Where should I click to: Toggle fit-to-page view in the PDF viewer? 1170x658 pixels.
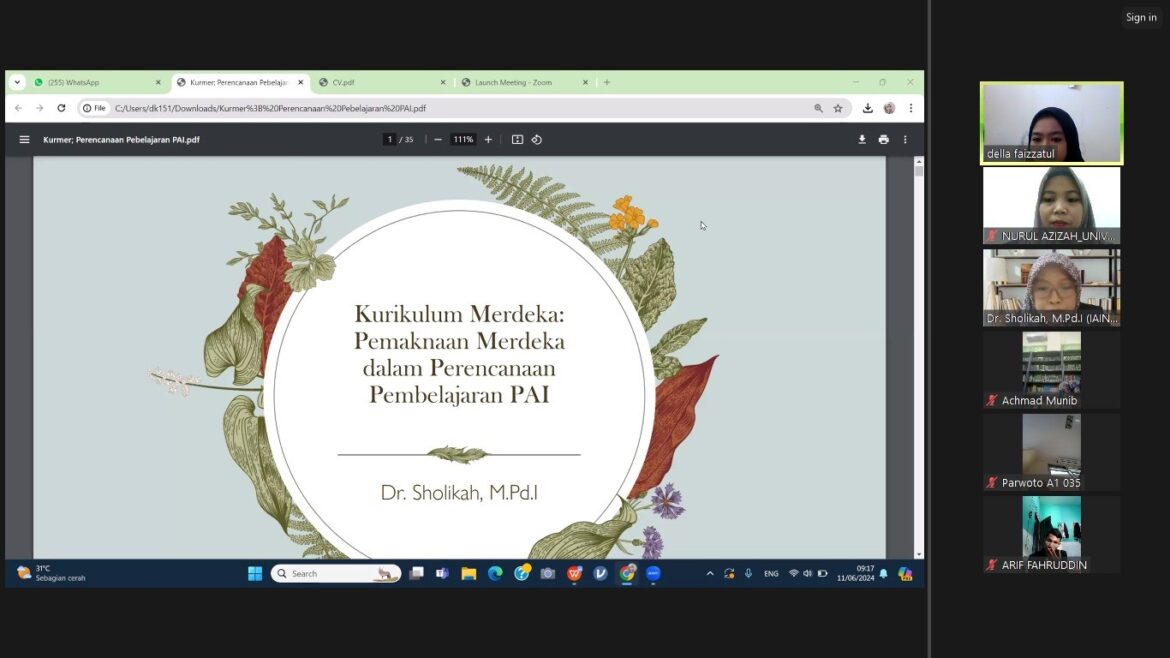(x=516, y=139)
